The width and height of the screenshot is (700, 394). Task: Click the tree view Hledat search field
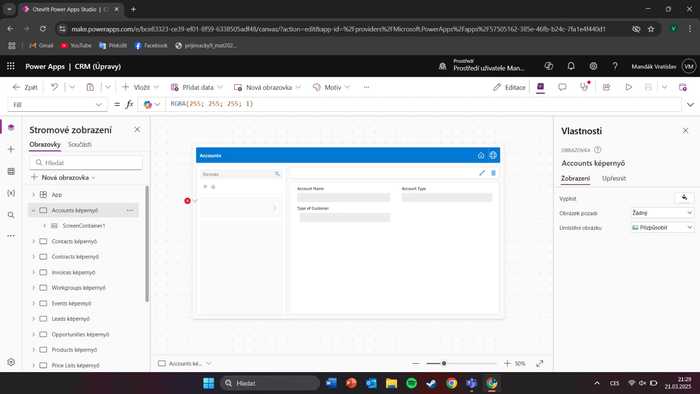pyautogui.click(x=86, y=162)
